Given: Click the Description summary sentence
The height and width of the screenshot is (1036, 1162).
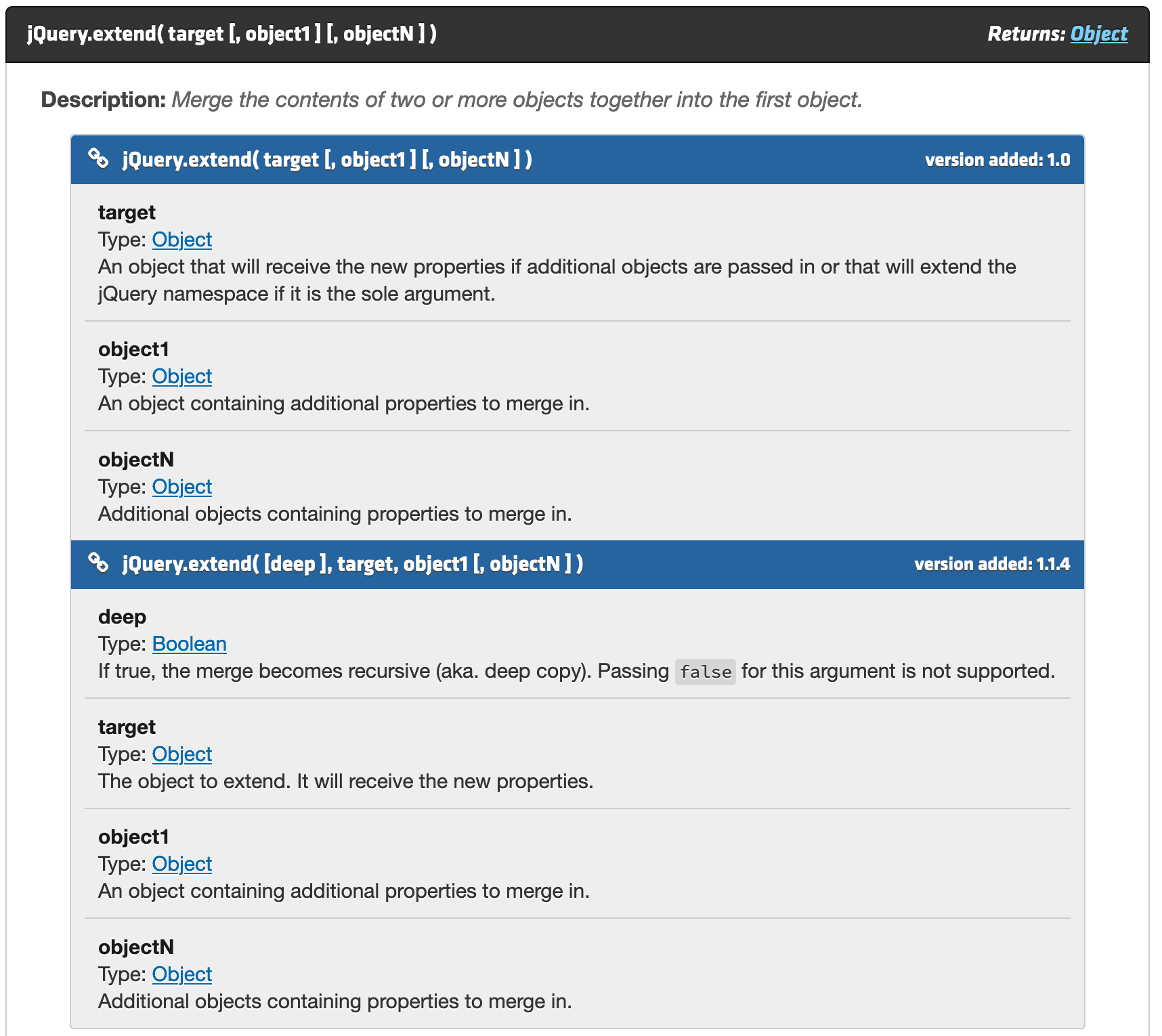Looking at the screenshot, I should (517, 100).
